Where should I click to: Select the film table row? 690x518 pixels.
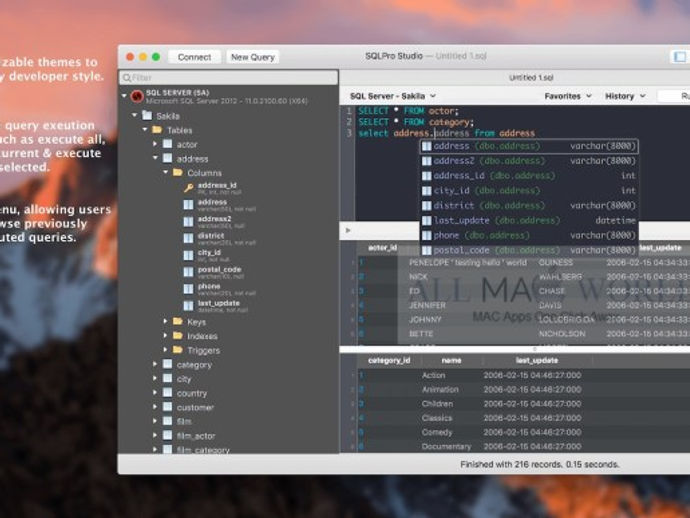229,421
